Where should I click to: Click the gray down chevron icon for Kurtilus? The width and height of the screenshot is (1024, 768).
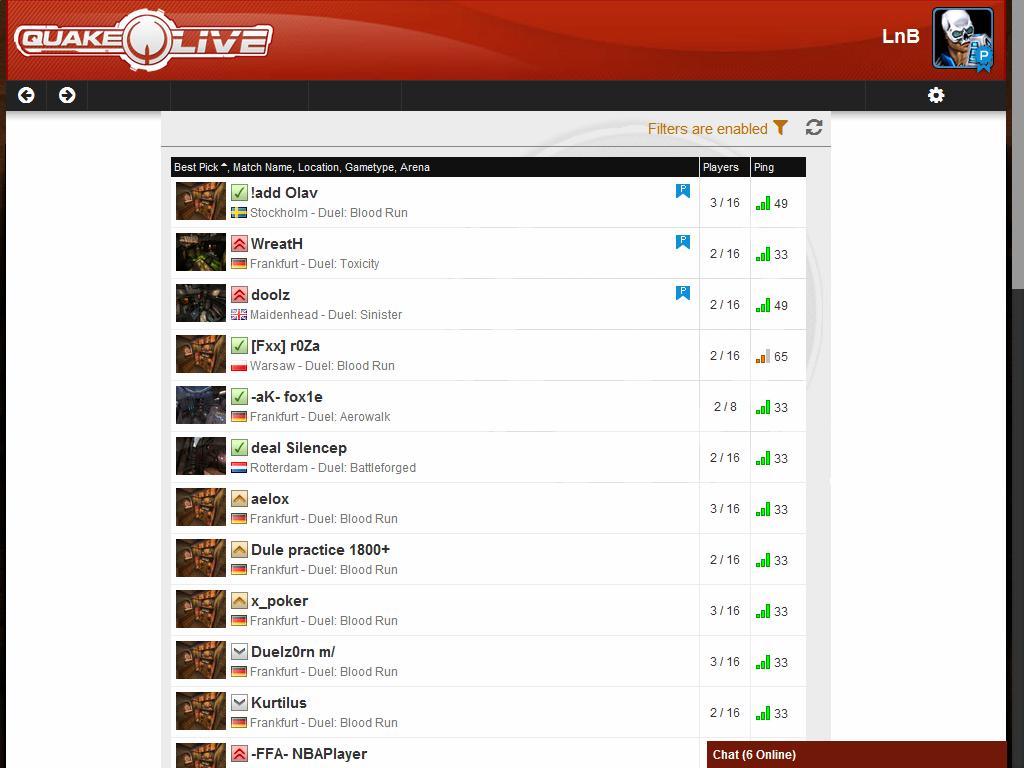pyautogui.click(x=239, y=702)
